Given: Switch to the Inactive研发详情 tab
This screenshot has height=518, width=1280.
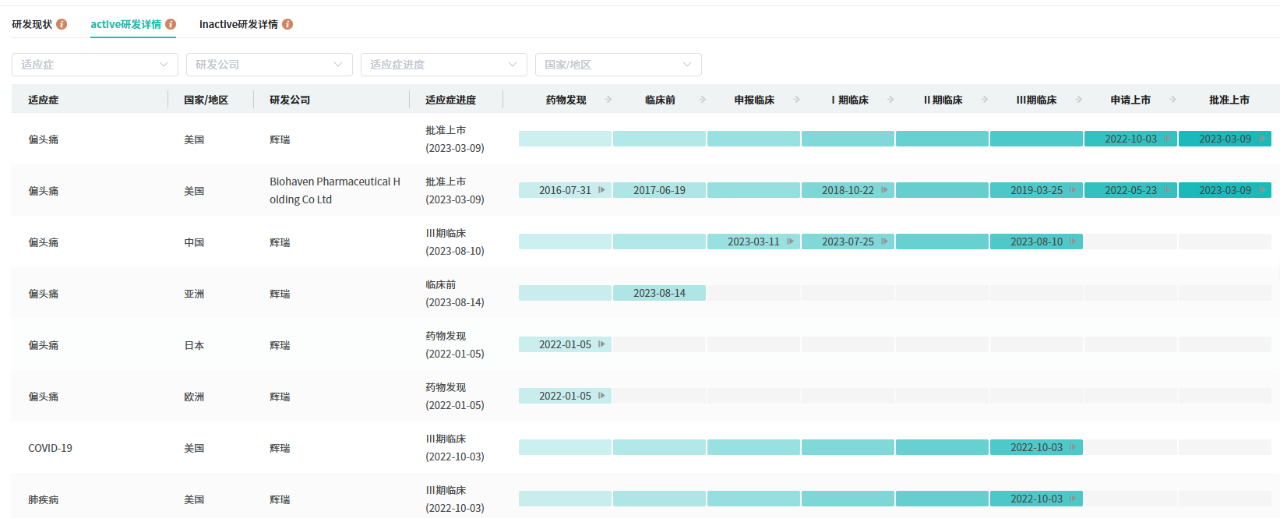Looking at the screenshot, I should [238, 24].
